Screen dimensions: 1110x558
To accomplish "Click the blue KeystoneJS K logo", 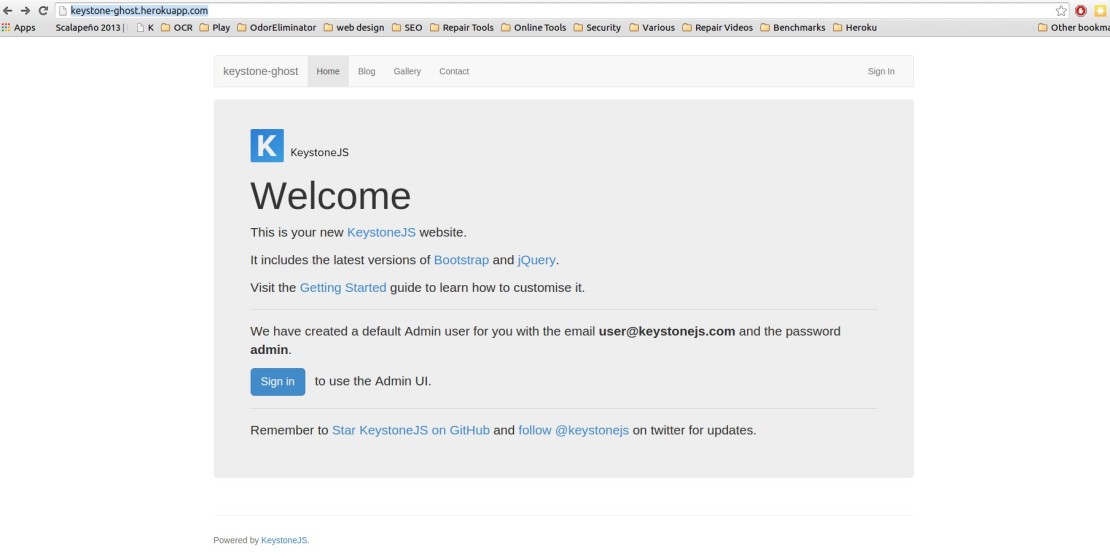I will click(x=267, y=145).
